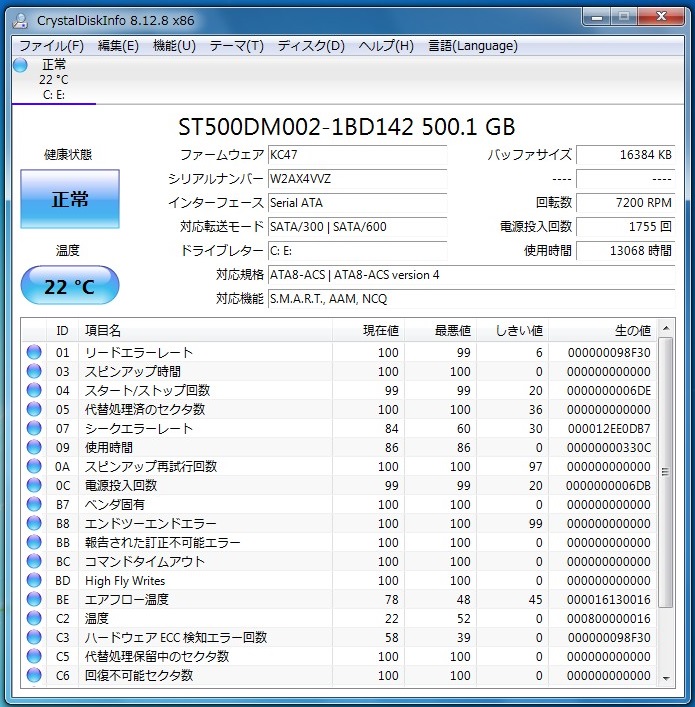The height and width of the screenshot is (707, 695).
Task: Click the ドライブレター field C: E:
Action: [x=357, y=250]
